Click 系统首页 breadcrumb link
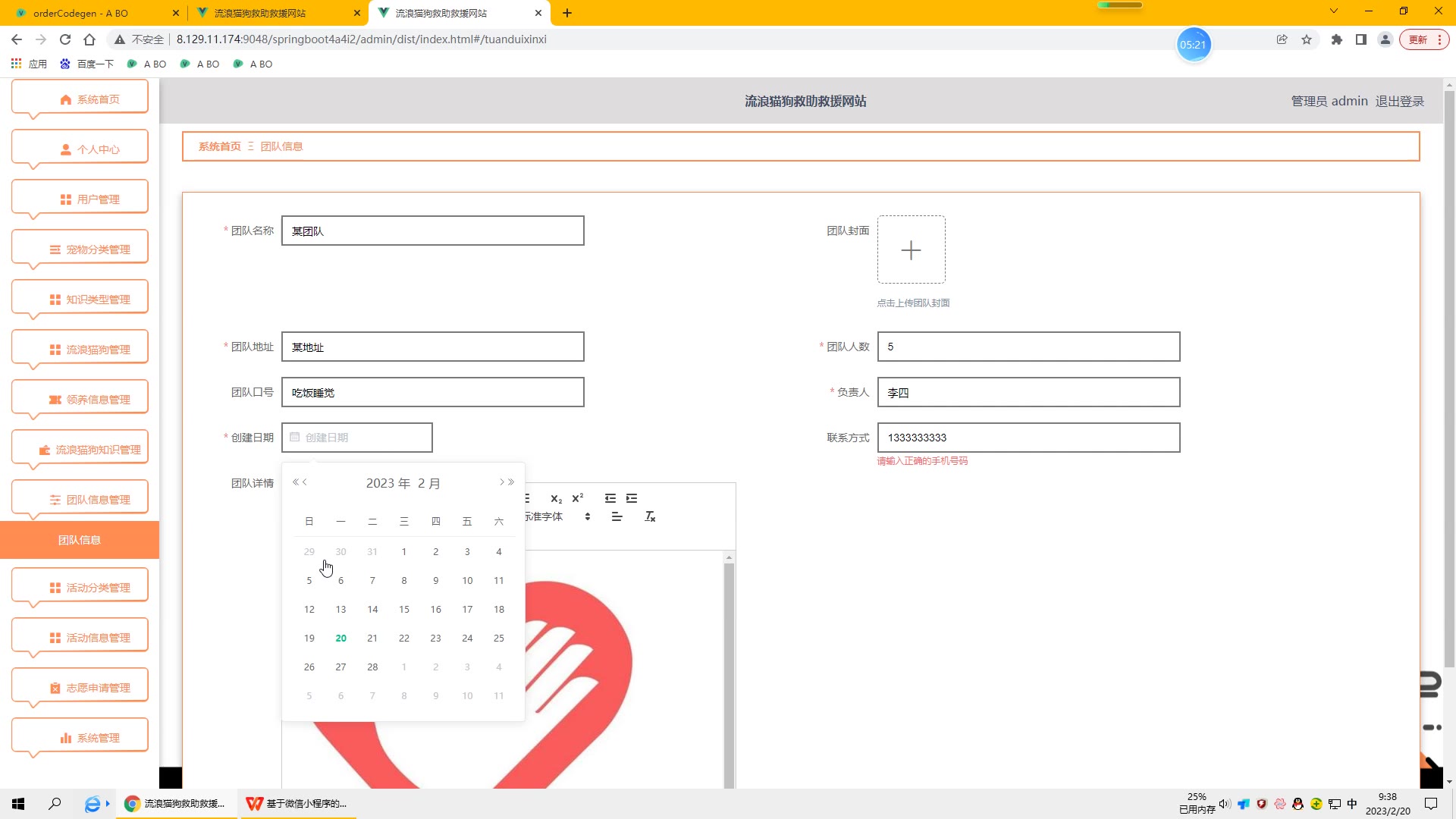 point(219,146)
